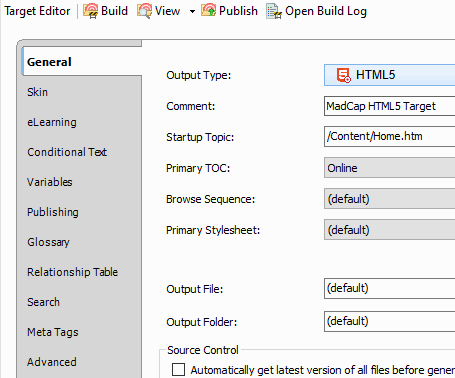Click the Output File field
Viewport: 455px width, 378px height.
pyautogui.click(x=389, y=288)
